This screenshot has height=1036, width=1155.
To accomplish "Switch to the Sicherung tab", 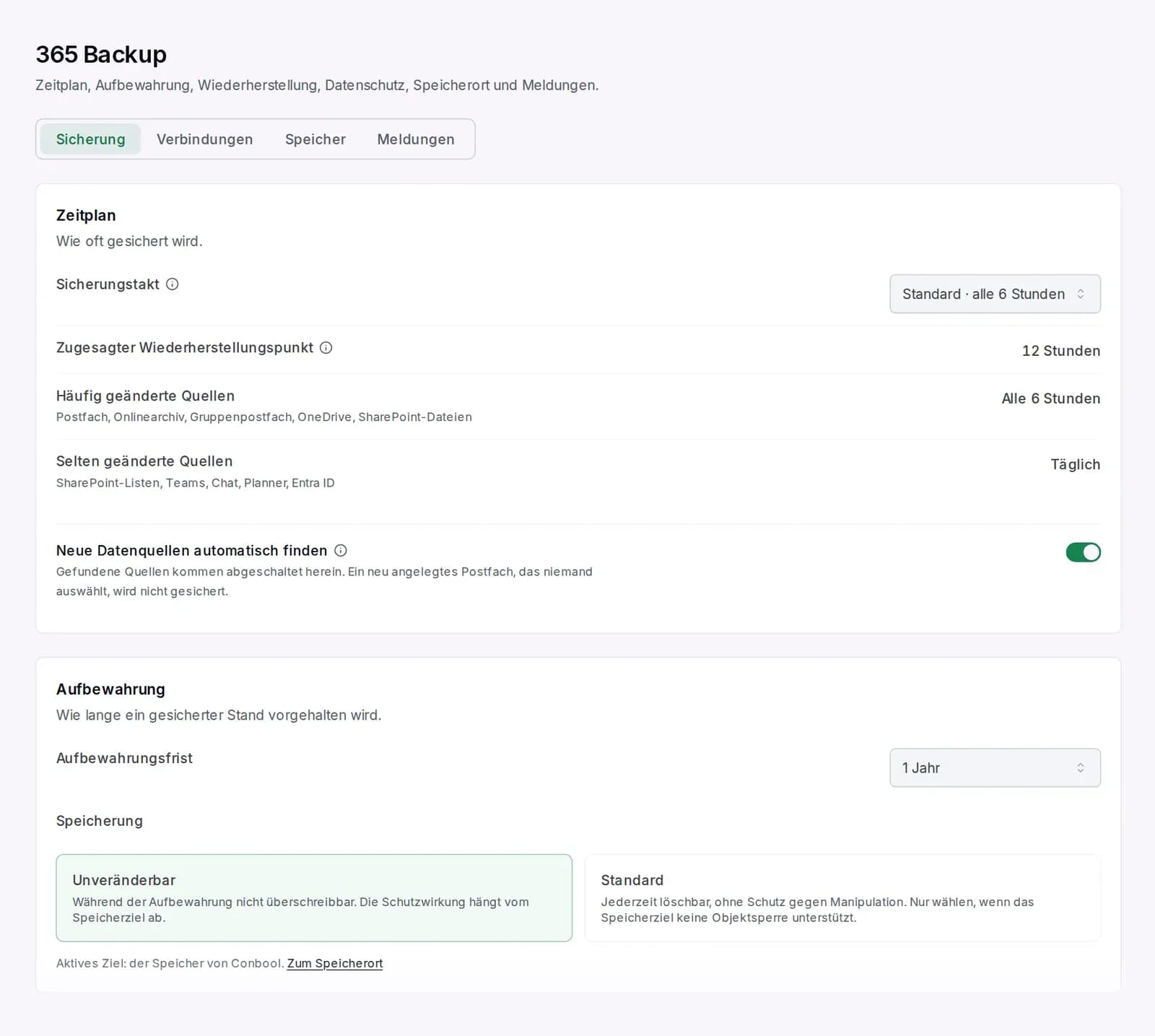I will 90,139.
